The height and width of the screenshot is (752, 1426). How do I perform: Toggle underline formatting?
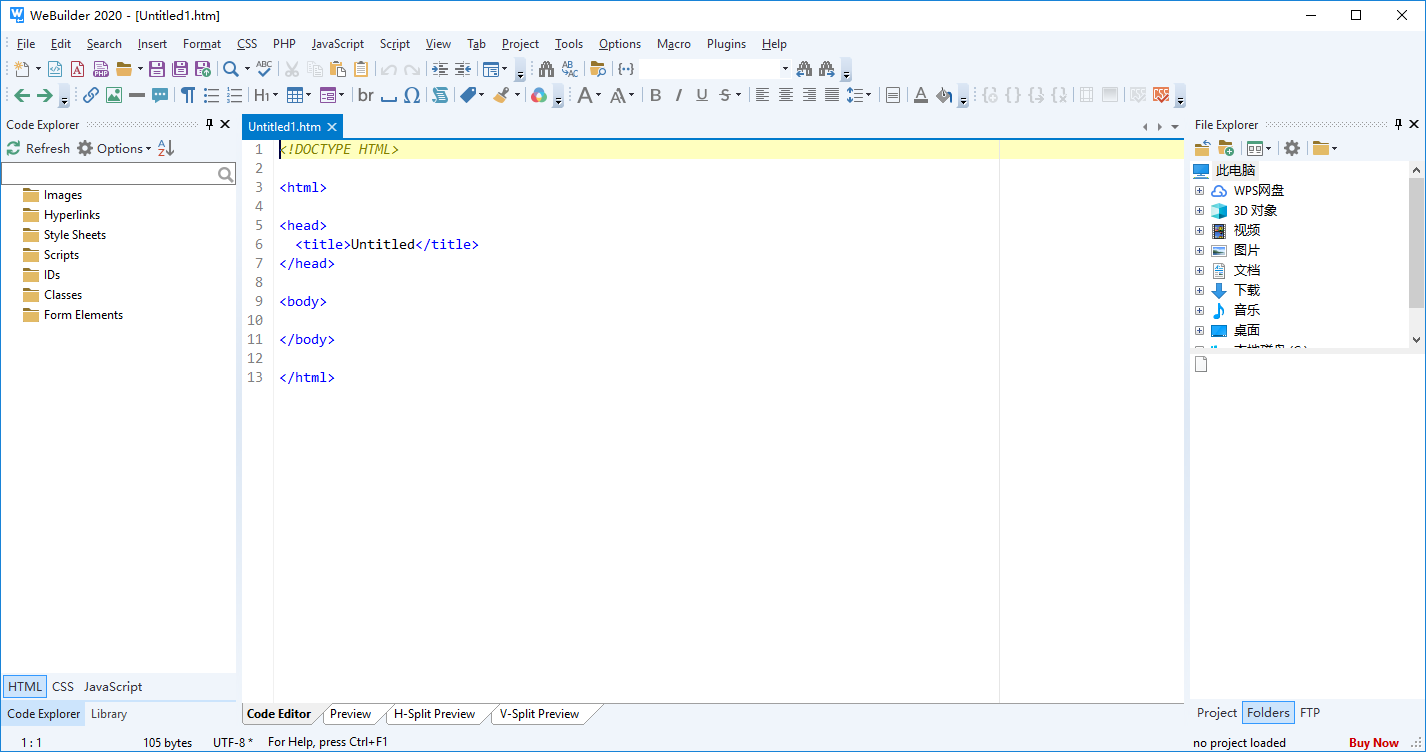(700, 95)
